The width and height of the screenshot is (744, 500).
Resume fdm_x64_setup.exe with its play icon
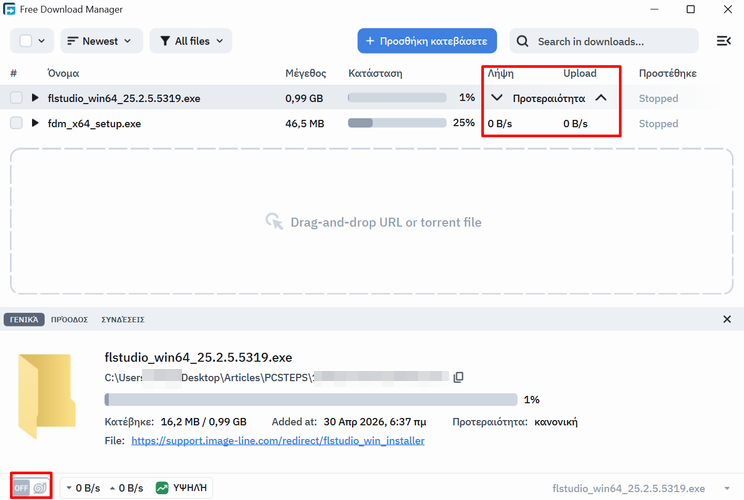36,124
